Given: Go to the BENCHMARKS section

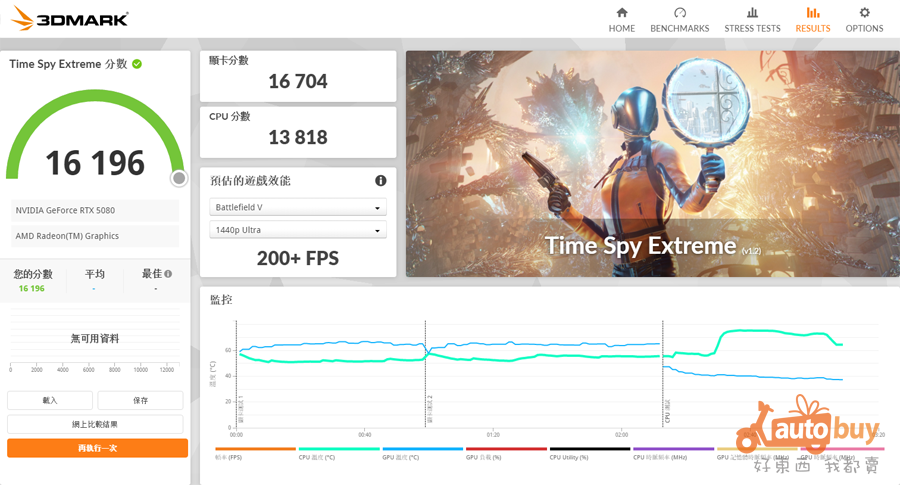Looking at the screenshot, I should coord(679,19).
